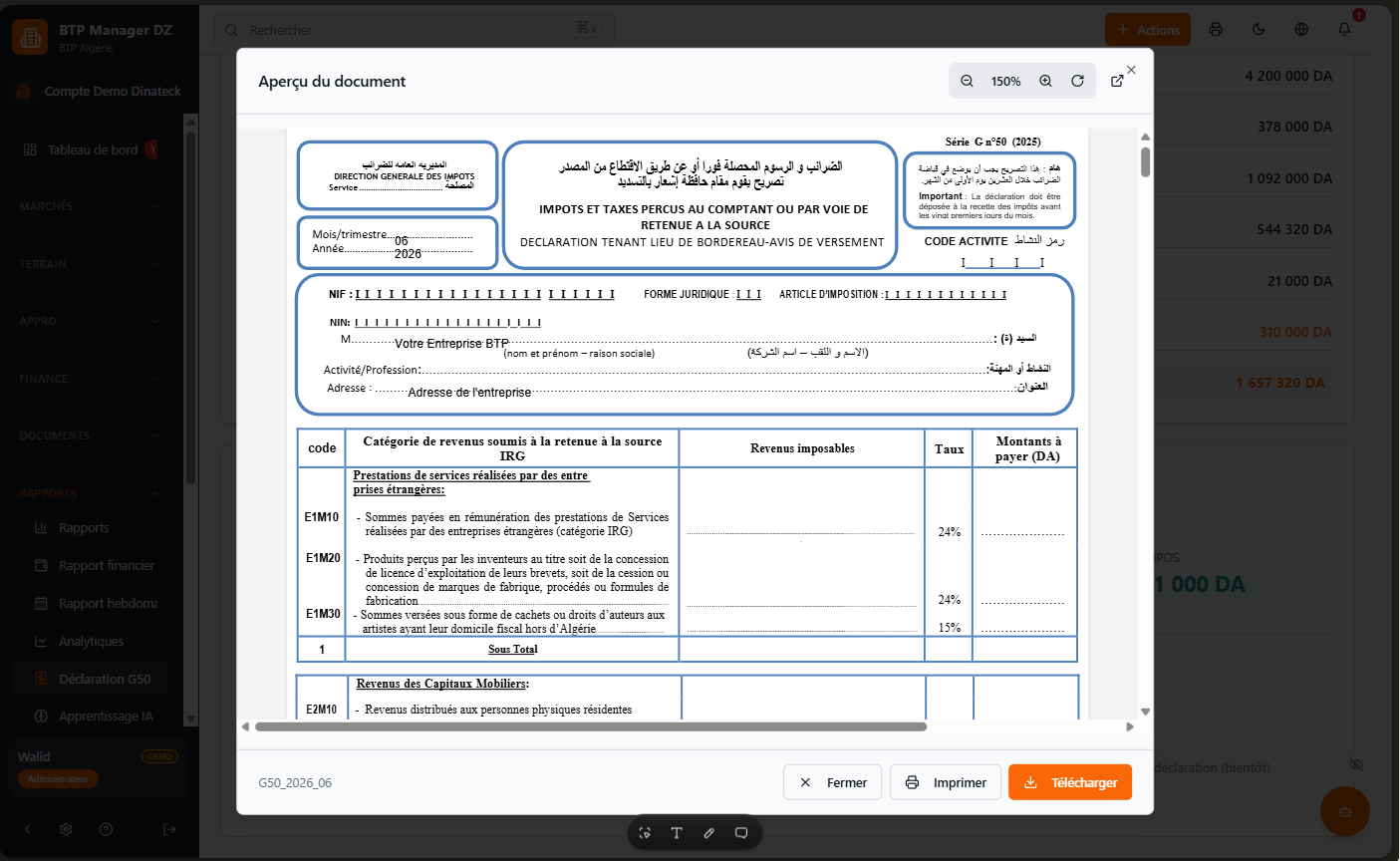Toggle the crossed-eye visibility icon
Image resolution: width=1400 pixels, height=861 pixels.
(1355, 764)
